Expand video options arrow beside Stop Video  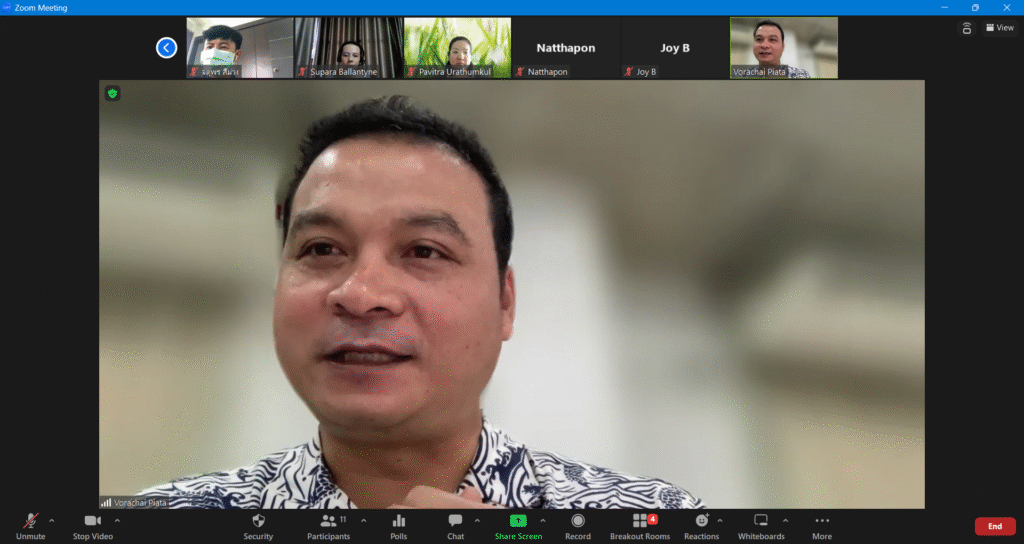(117, 520)
